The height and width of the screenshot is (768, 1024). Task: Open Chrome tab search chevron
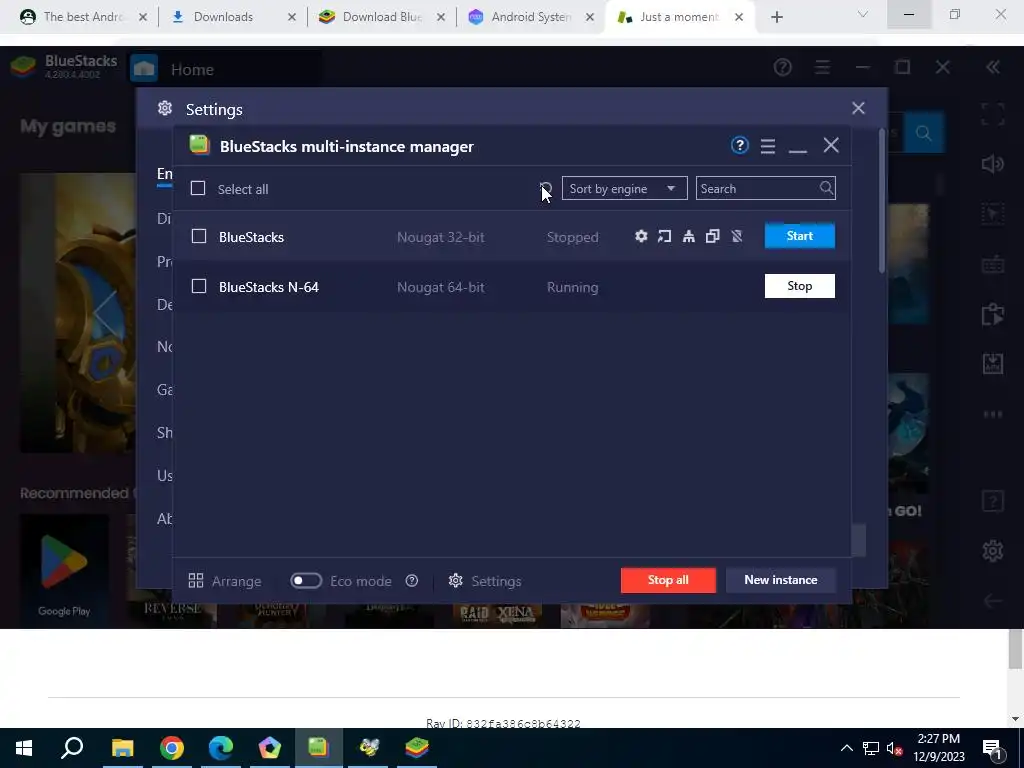point(863,15)
